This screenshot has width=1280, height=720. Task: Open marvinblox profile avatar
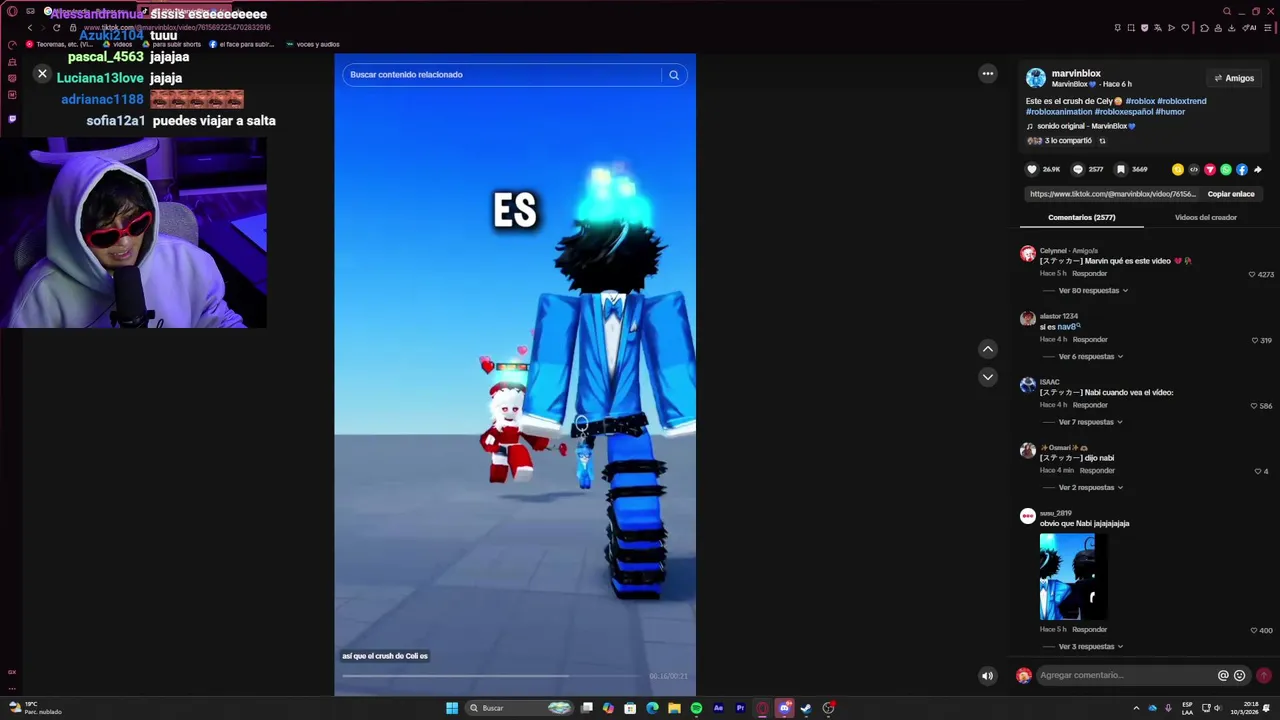coord(1036,78)
